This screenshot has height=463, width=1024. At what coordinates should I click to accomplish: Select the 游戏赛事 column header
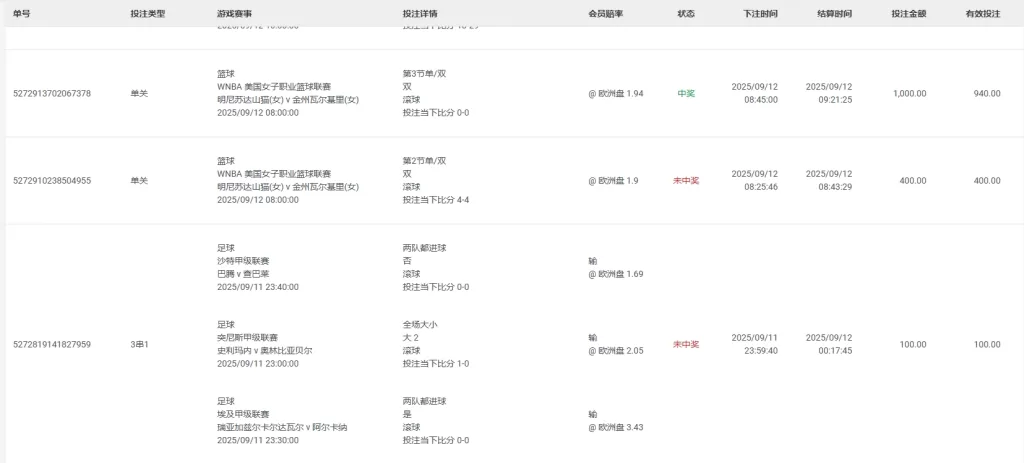point(234,14)
